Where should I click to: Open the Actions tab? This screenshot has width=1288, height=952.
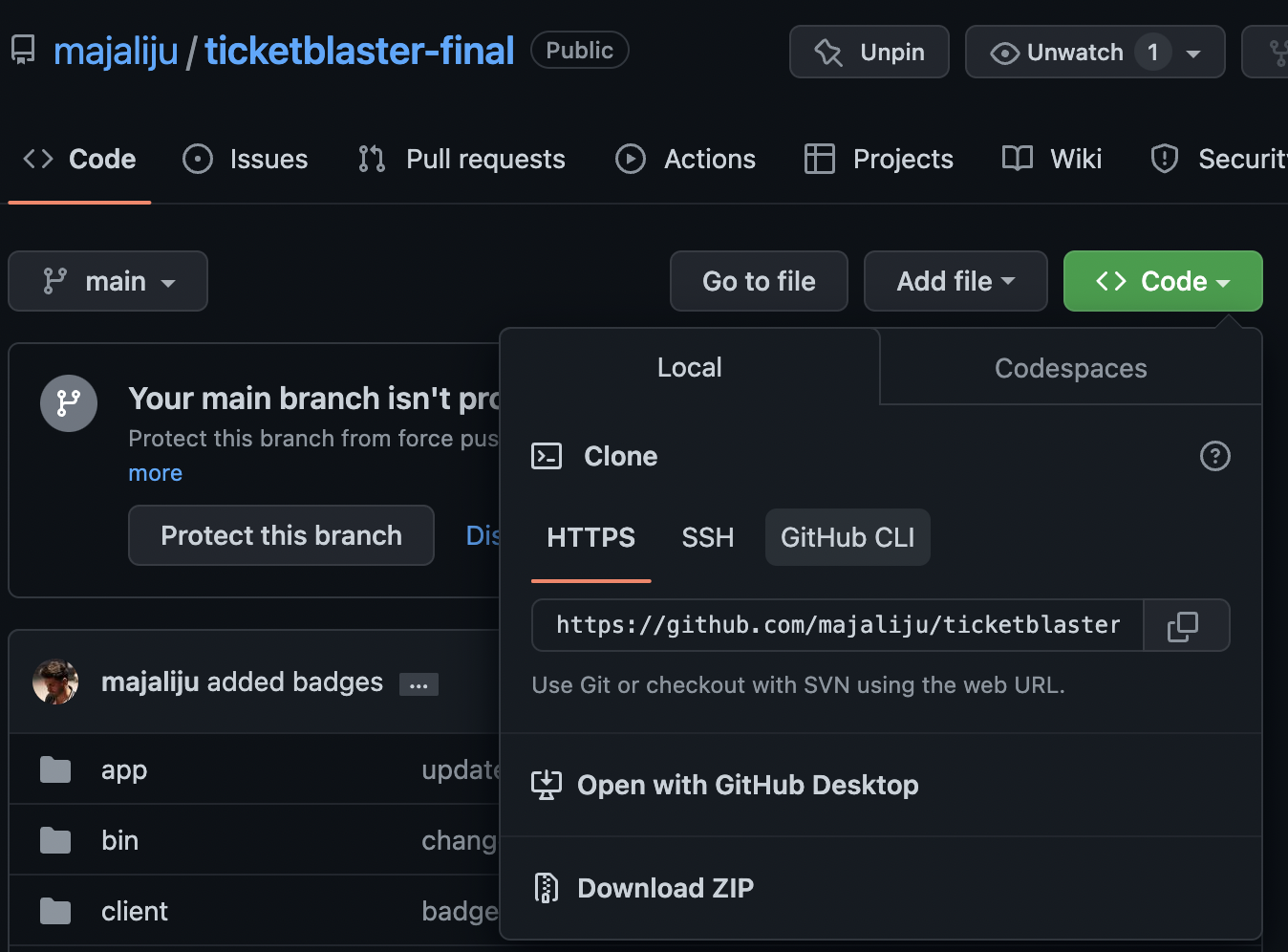click(685, 159)
